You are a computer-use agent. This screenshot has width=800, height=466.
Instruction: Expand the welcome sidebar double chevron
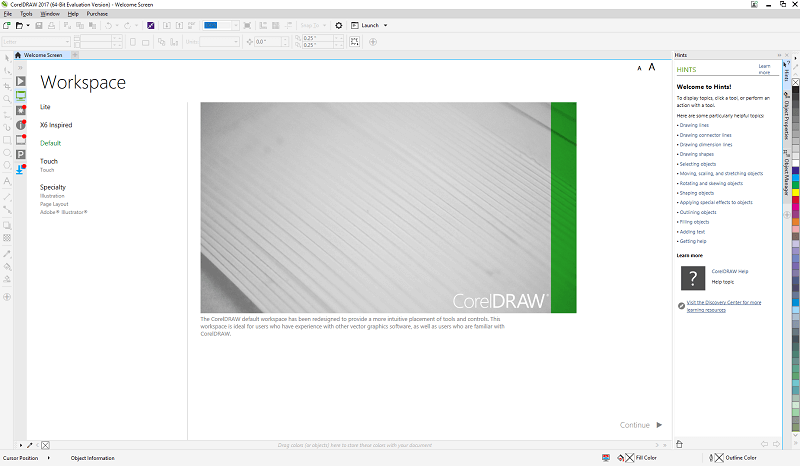(20, 67)
